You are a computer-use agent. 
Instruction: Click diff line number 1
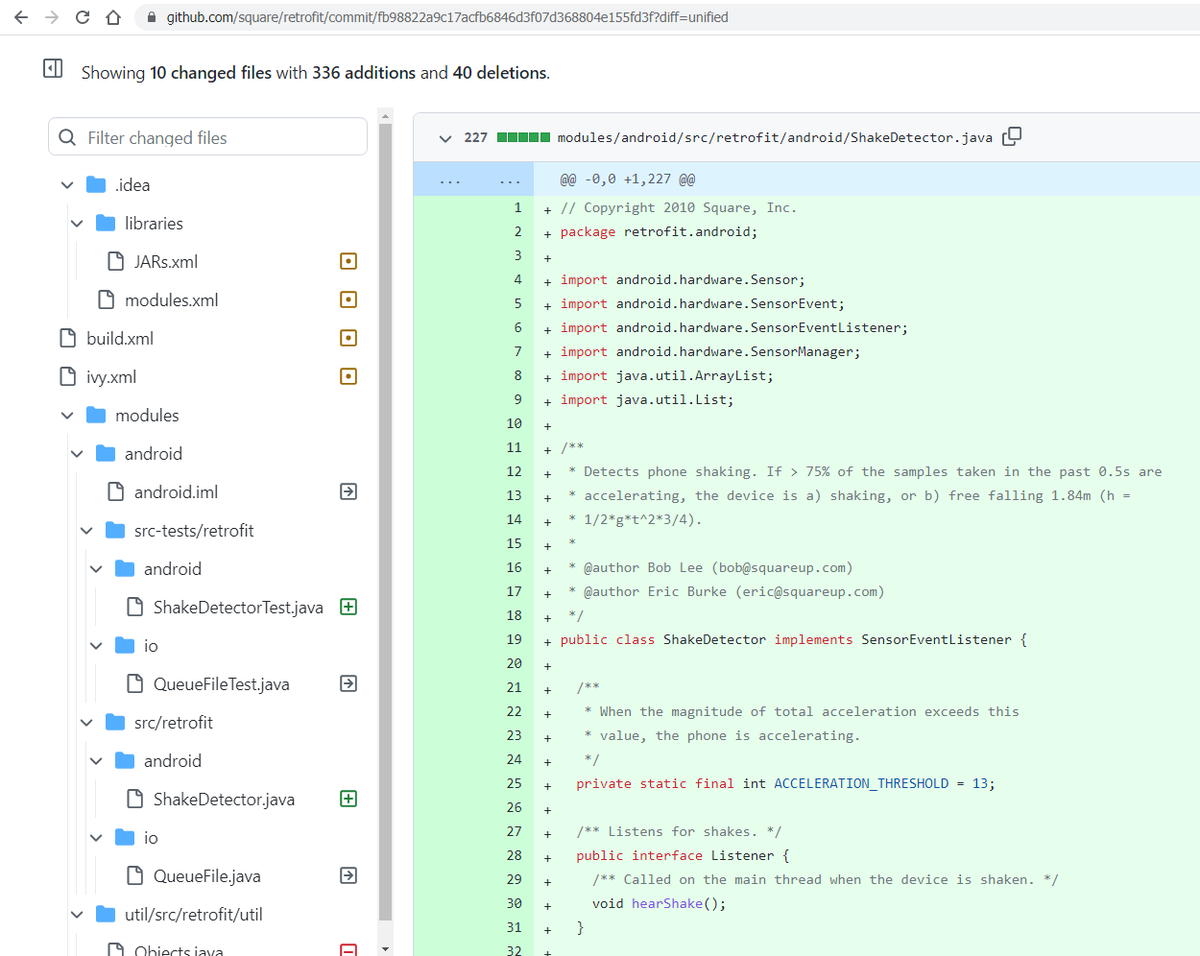tap(518, 207)
